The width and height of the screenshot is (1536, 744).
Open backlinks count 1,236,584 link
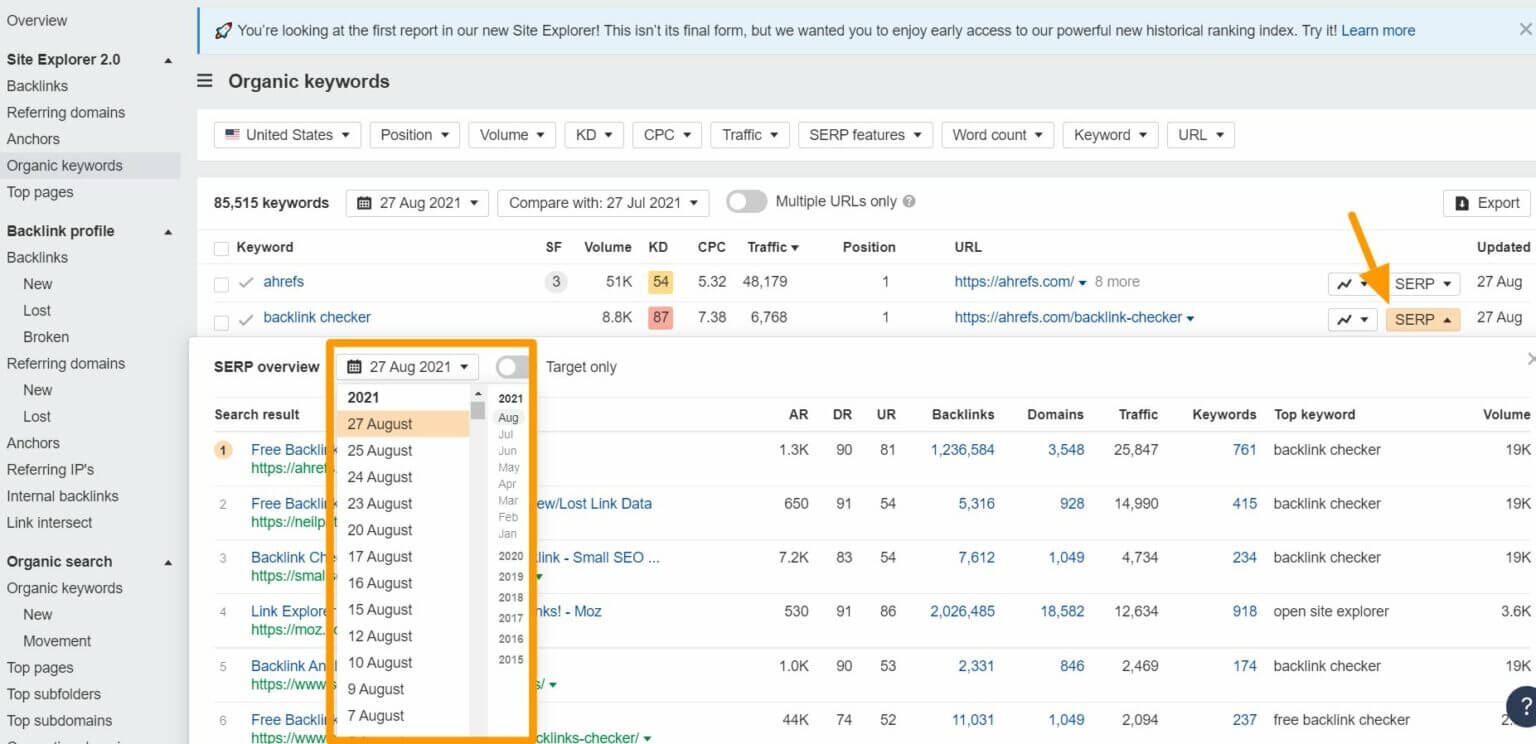click(x=962, y=450)
